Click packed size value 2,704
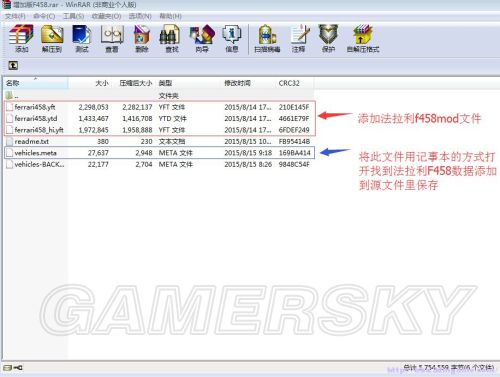Screen dimensions: 500x377 [x=144, y=164]
